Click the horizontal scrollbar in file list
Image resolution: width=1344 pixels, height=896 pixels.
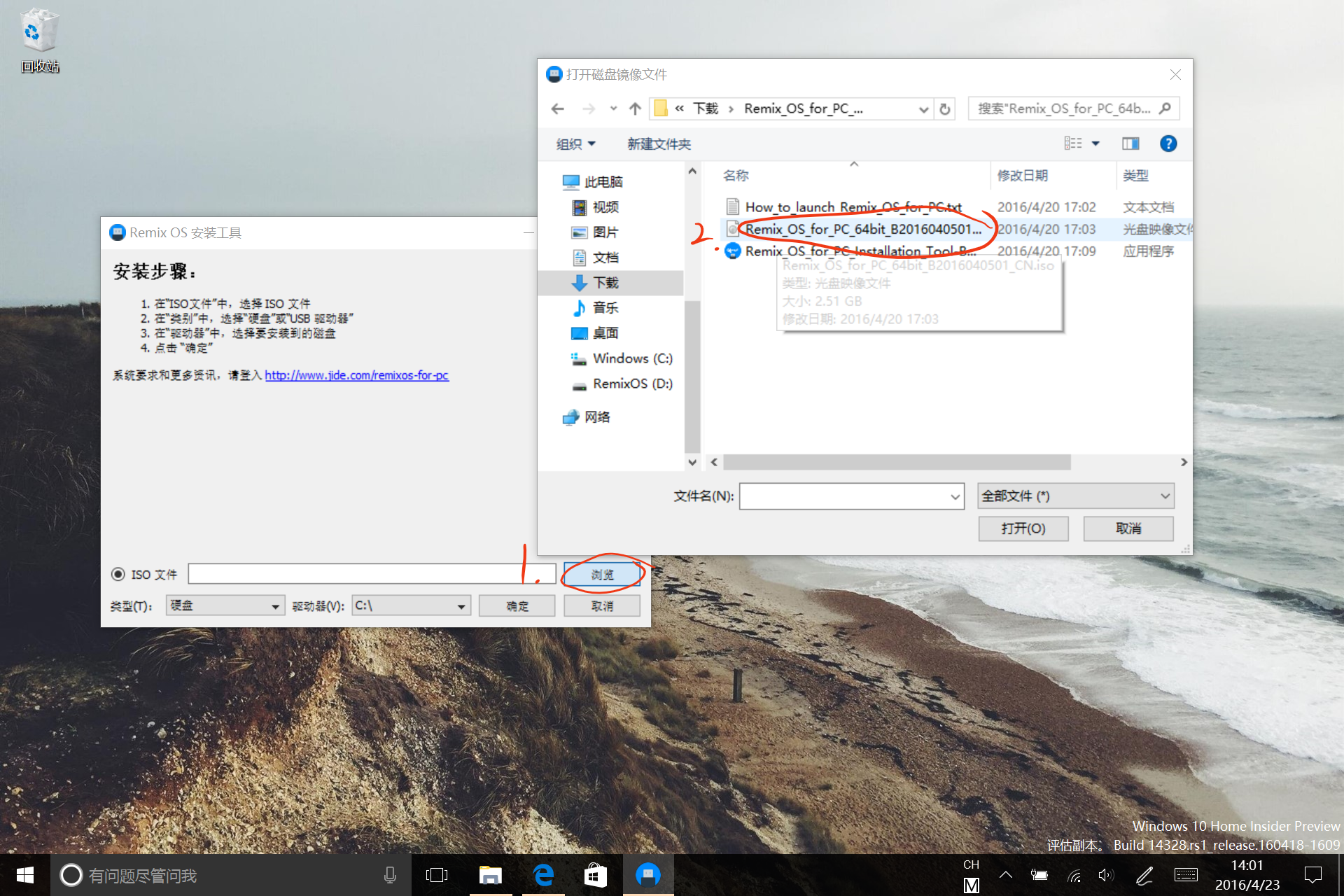coord(897,462)
